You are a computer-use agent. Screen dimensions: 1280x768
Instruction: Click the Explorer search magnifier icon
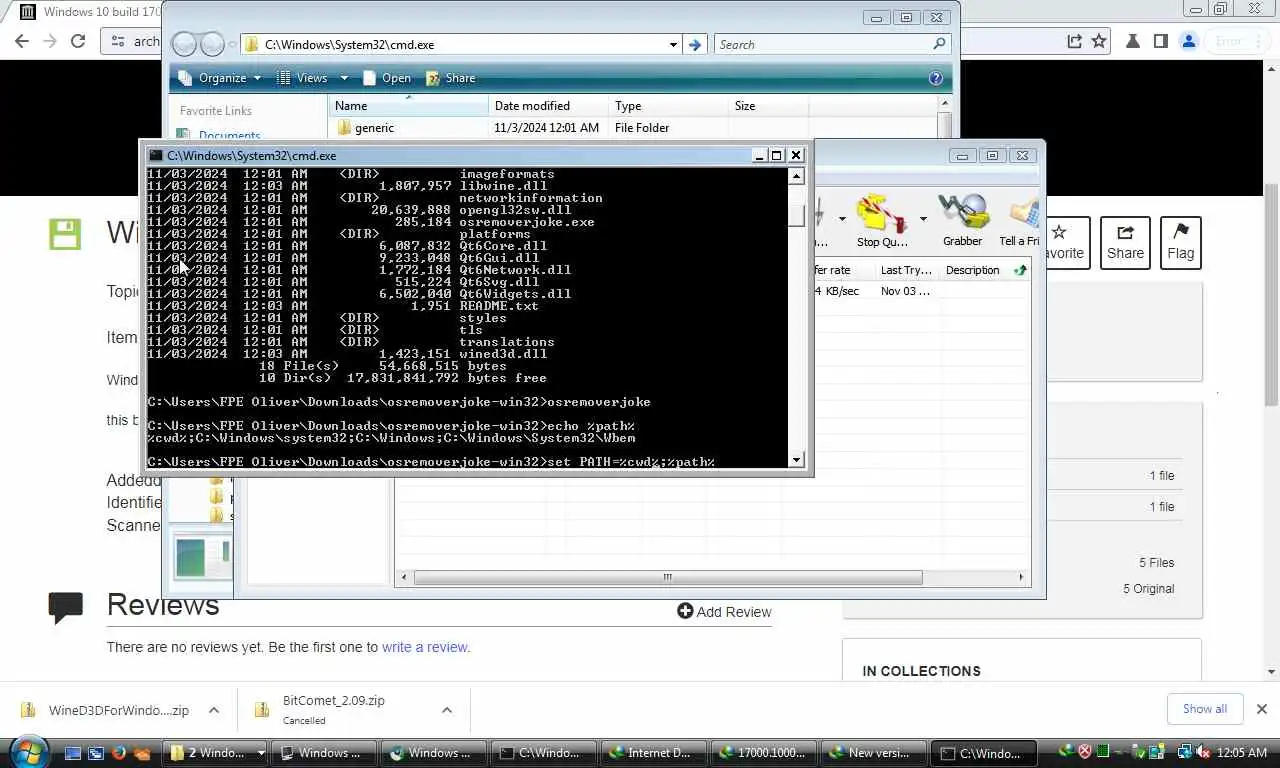[x=939, y=44]
